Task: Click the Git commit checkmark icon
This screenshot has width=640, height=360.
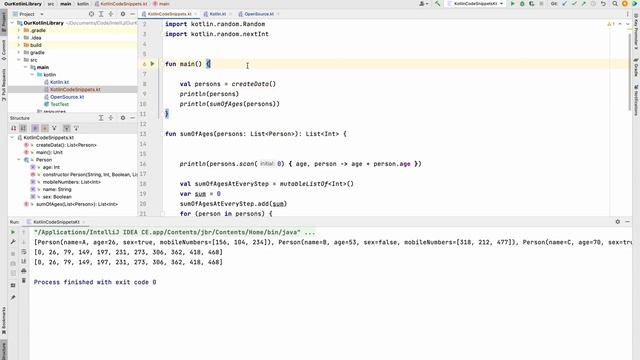Action: [x=574, y=4]
